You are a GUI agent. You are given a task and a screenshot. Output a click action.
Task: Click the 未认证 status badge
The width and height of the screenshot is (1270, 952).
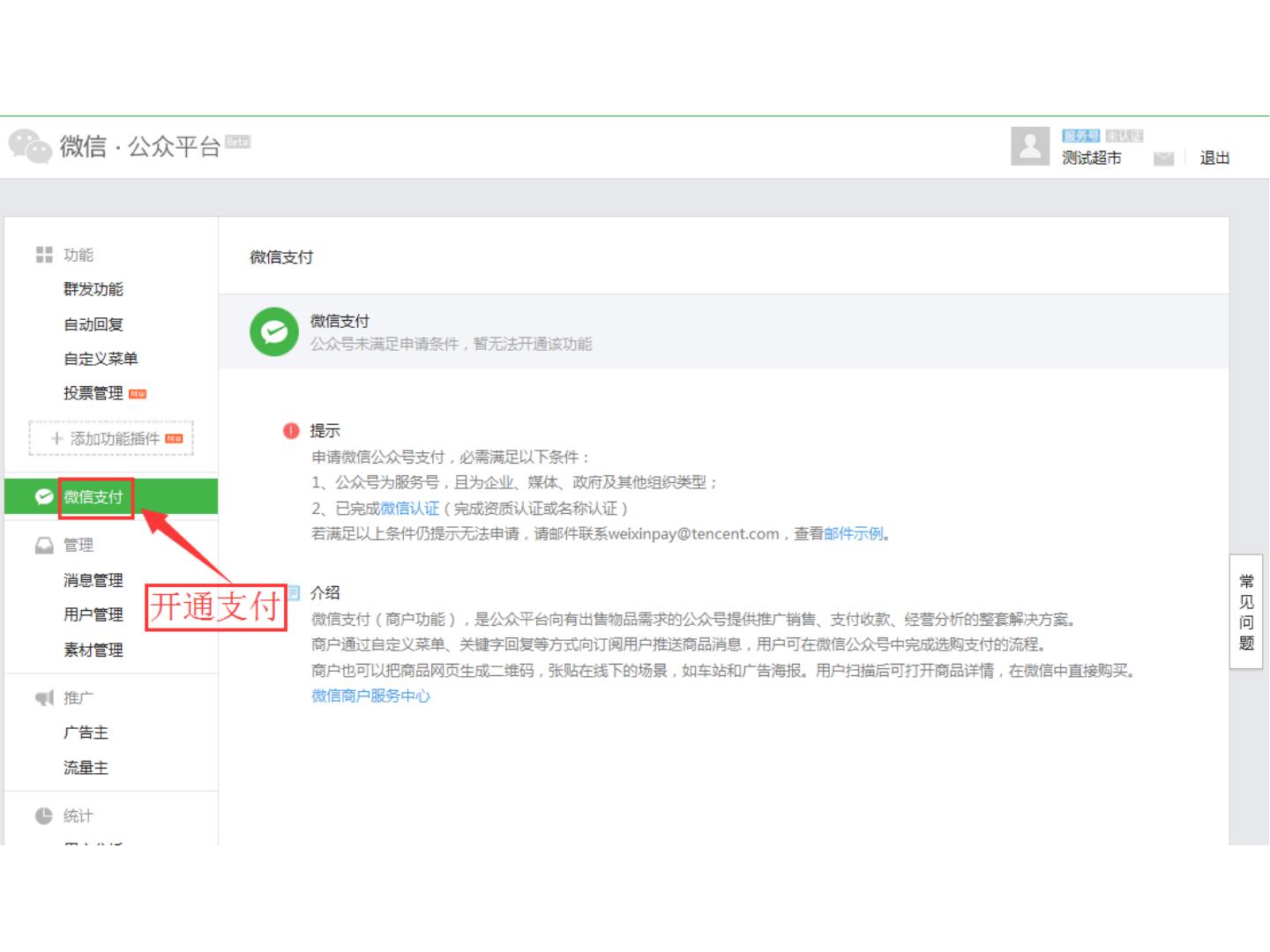pos(1124,136)
